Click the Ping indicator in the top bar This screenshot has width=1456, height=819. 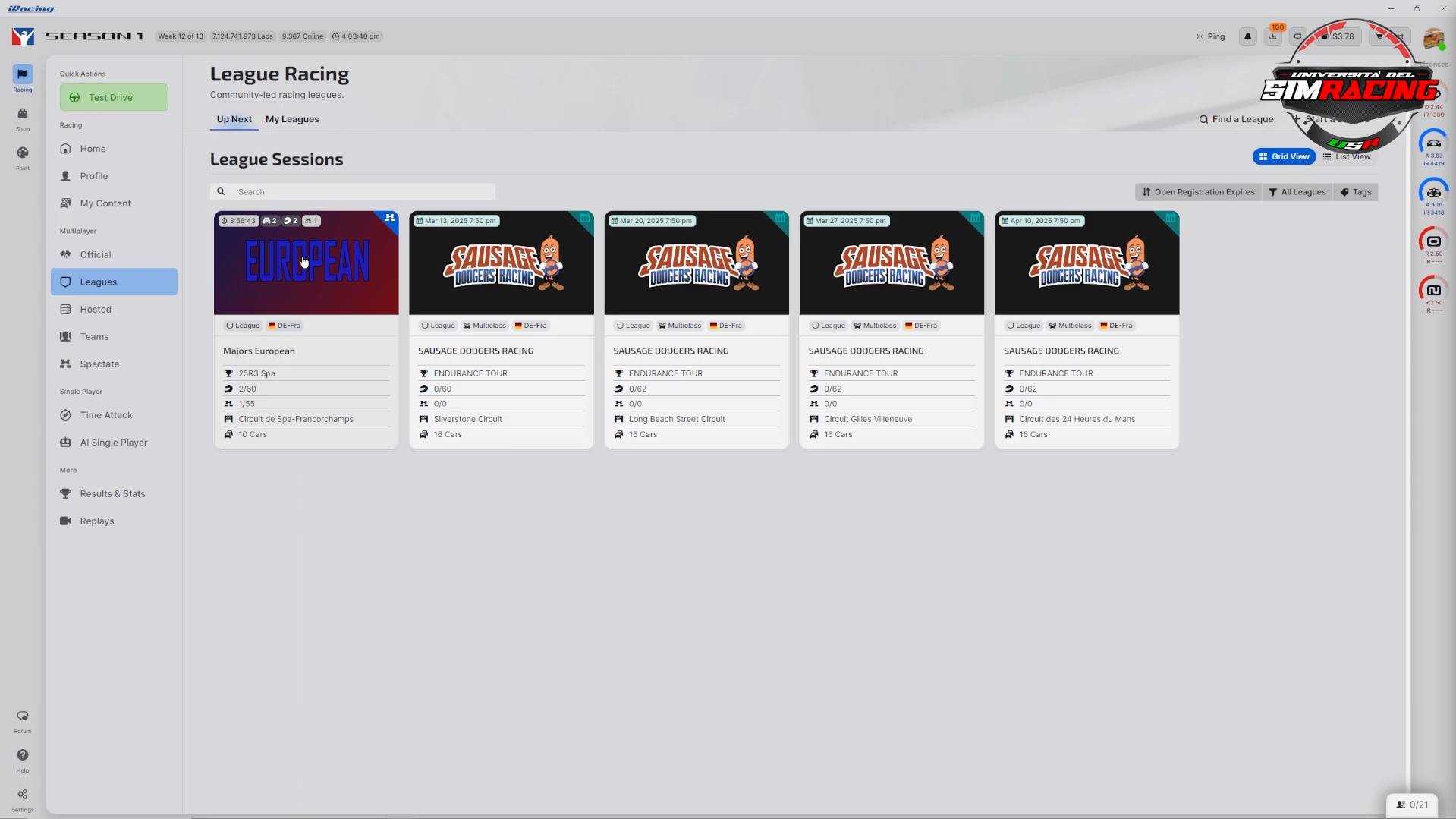point(1210,36)
